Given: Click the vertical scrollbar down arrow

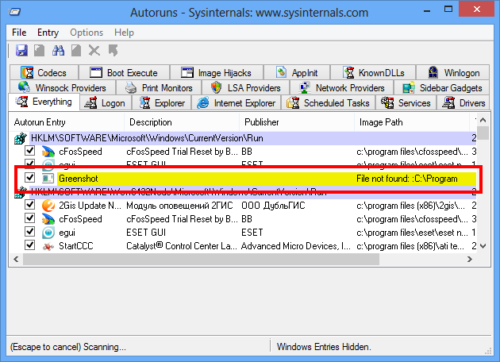Looking at the screenshot, I should [x=483, y=246].
